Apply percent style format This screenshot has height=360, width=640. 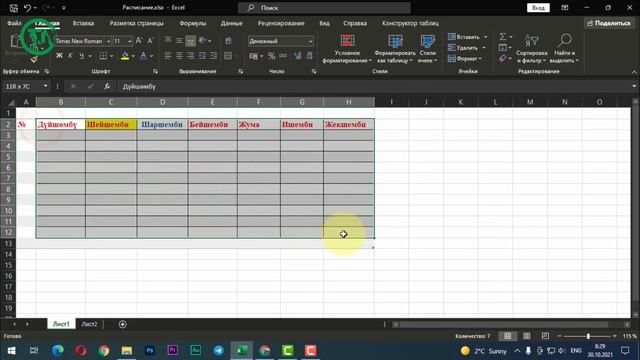click(271, 56)
